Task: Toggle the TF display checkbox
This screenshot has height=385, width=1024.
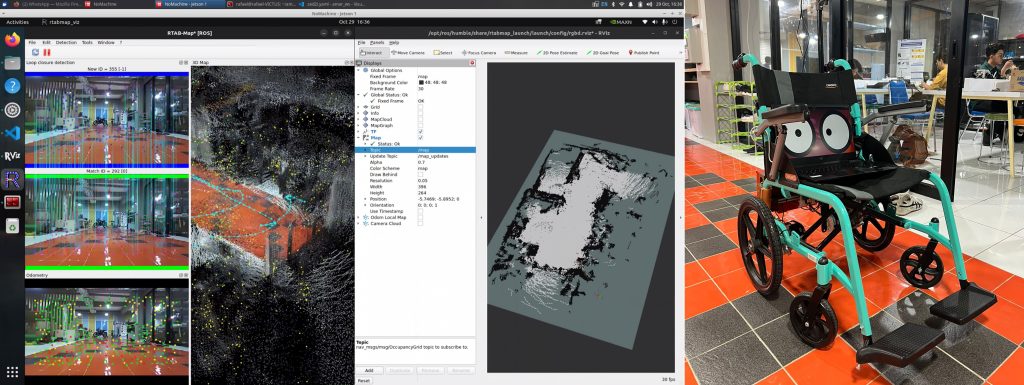Action: [420, 132]
